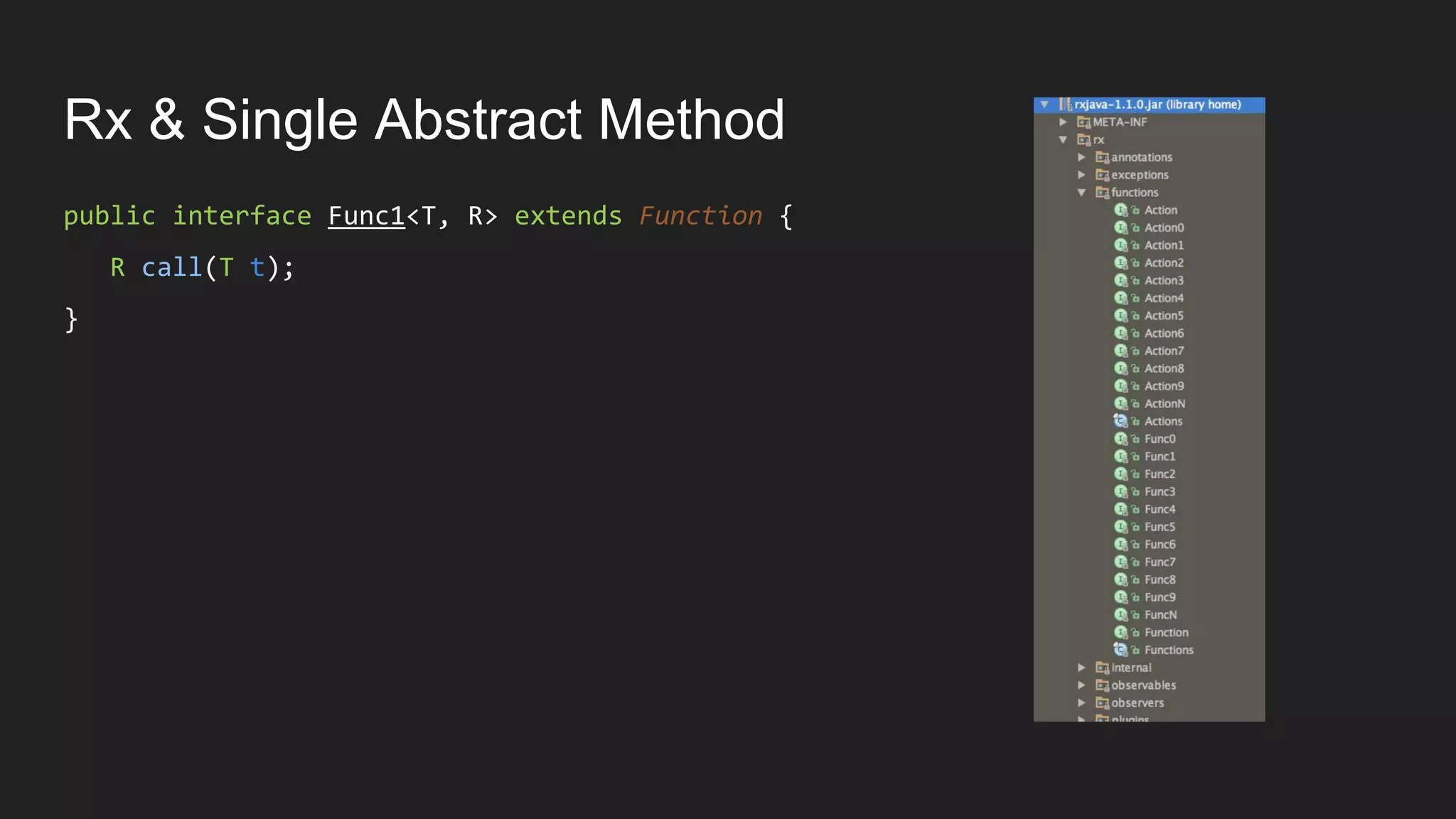Select the Func8 label in tree
This screenshot has width=1456, height=819.
(1160, 580)
